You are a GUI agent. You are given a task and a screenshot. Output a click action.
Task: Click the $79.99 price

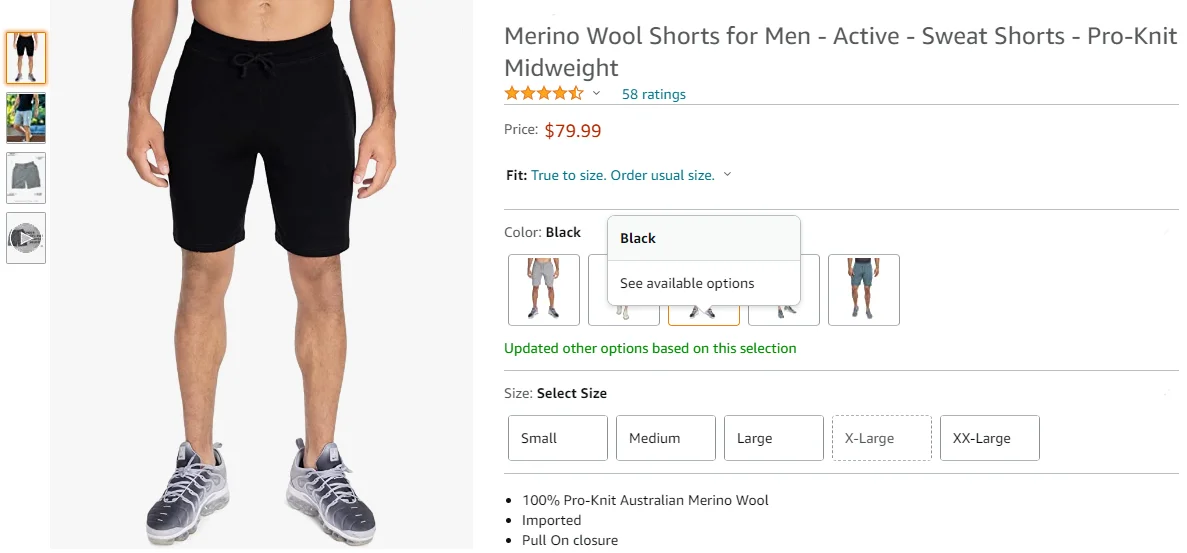(572, 130)
